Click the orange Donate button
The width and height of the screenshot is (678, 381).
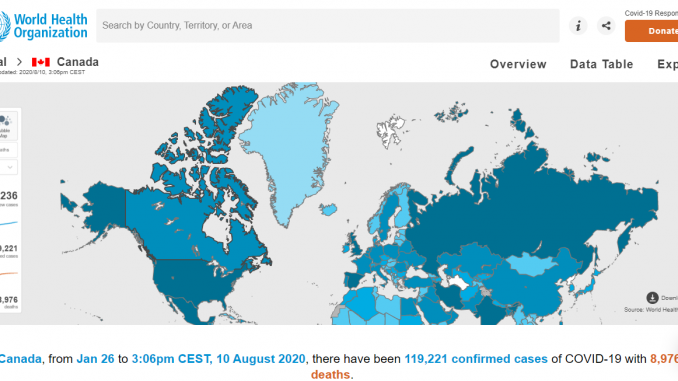click(652, 31)
